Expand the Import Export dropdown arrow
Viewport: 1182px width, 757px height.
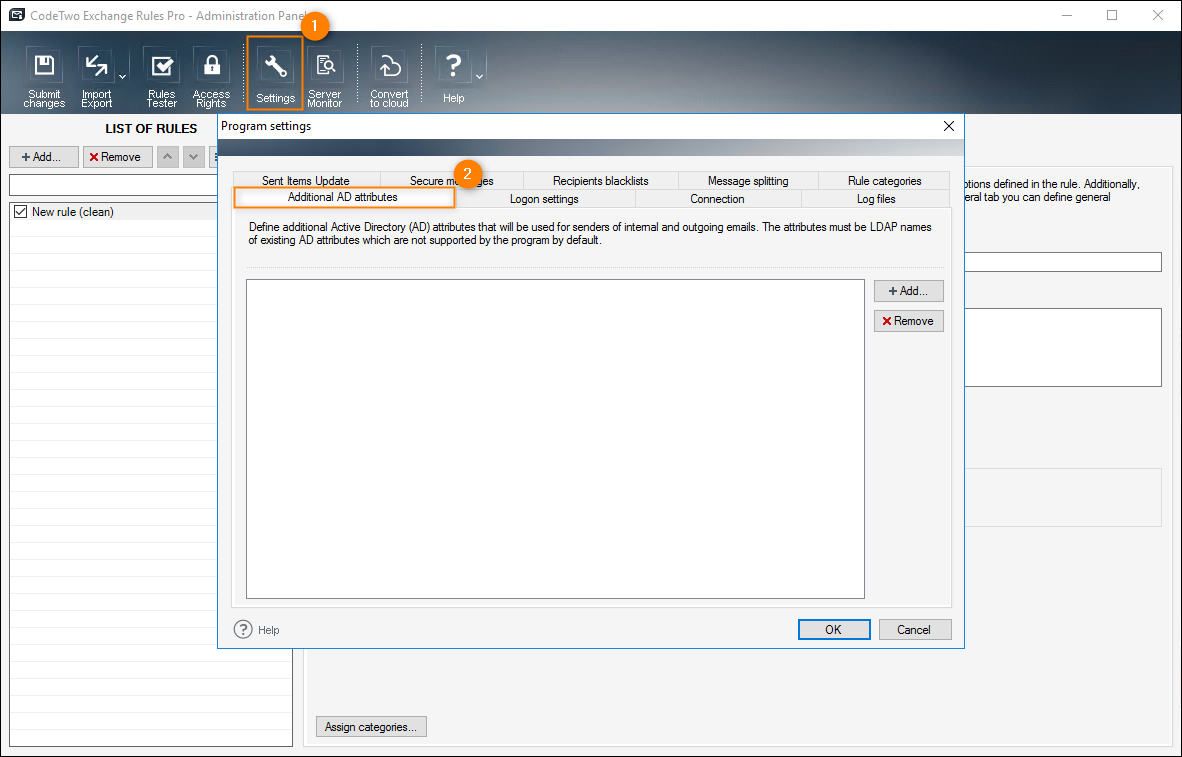coord(122,77)
